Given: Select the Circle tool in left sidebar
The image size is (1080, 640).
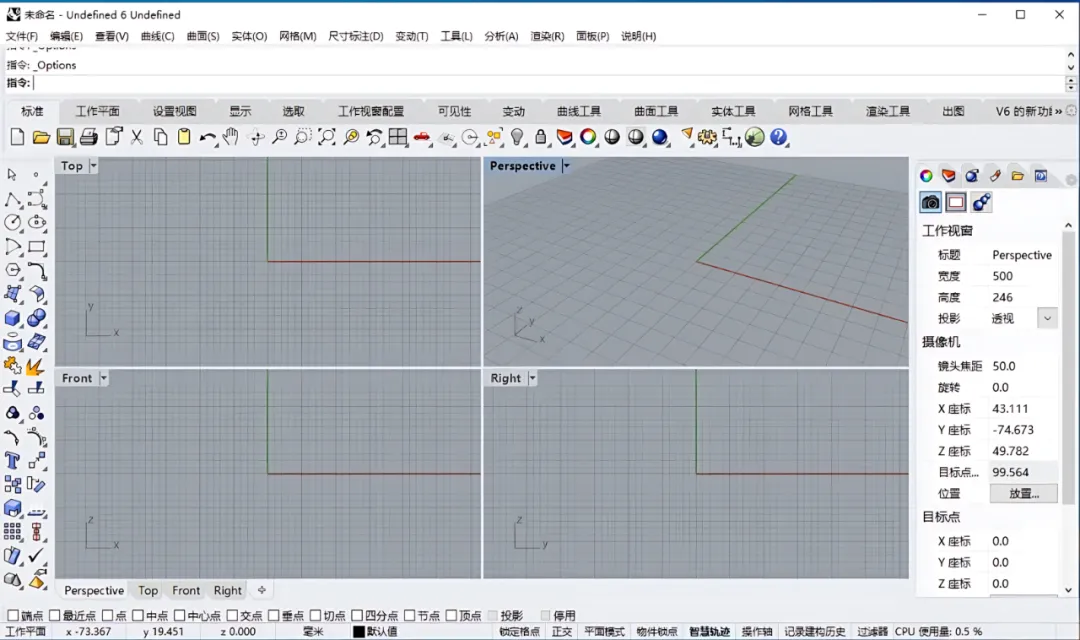Looking at the screenshot, I should coord(12,223).
